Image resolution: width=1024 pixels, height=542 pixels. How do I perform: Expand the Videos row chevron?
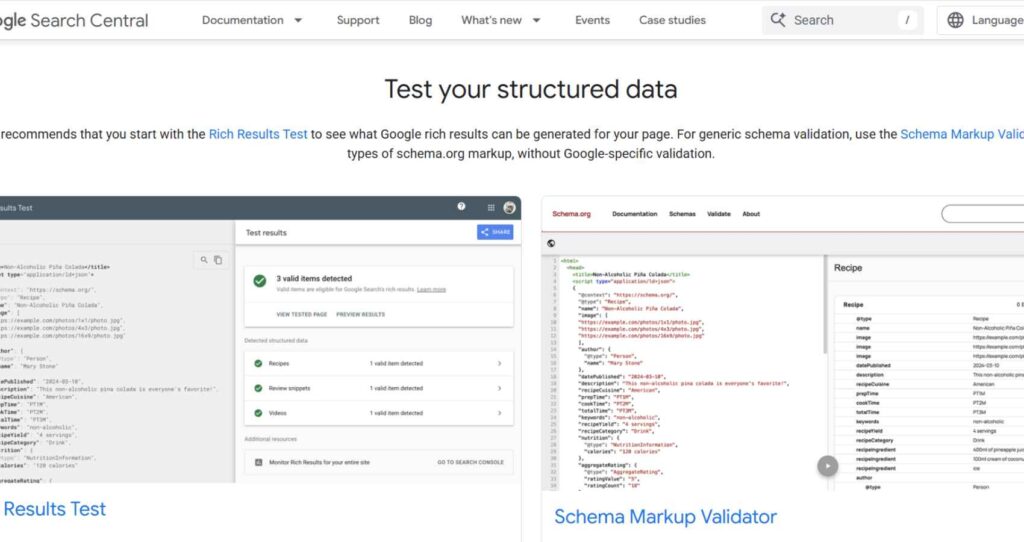(500, 413)
